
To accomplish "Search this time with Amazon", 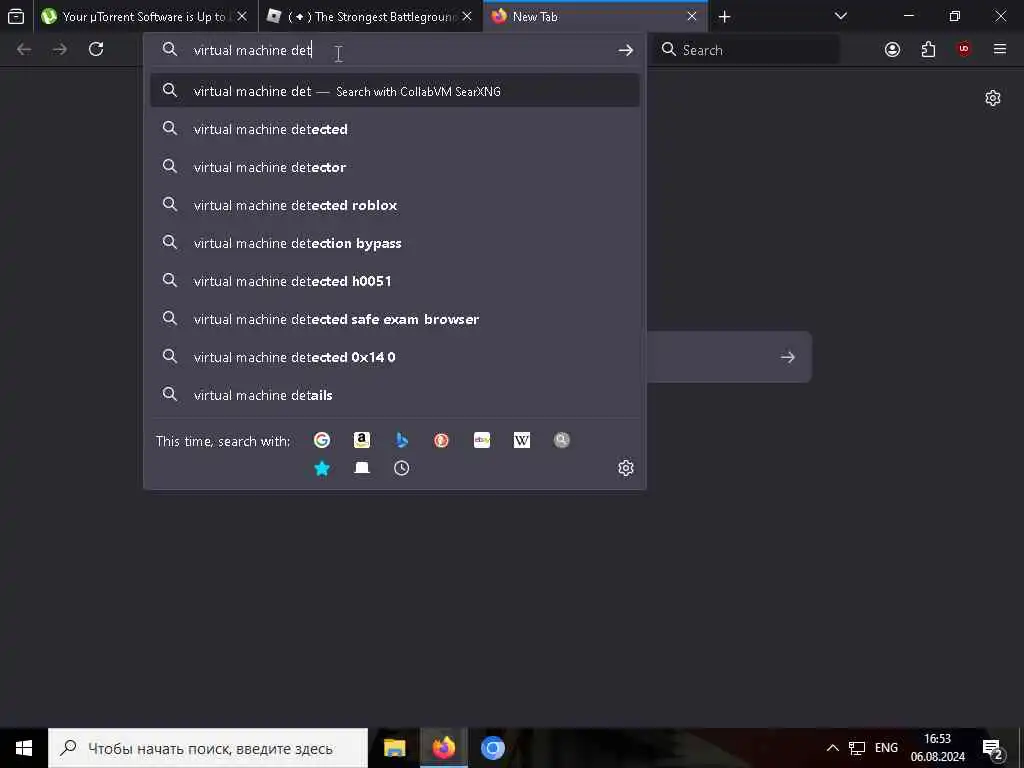I will [x=362, y=440].
